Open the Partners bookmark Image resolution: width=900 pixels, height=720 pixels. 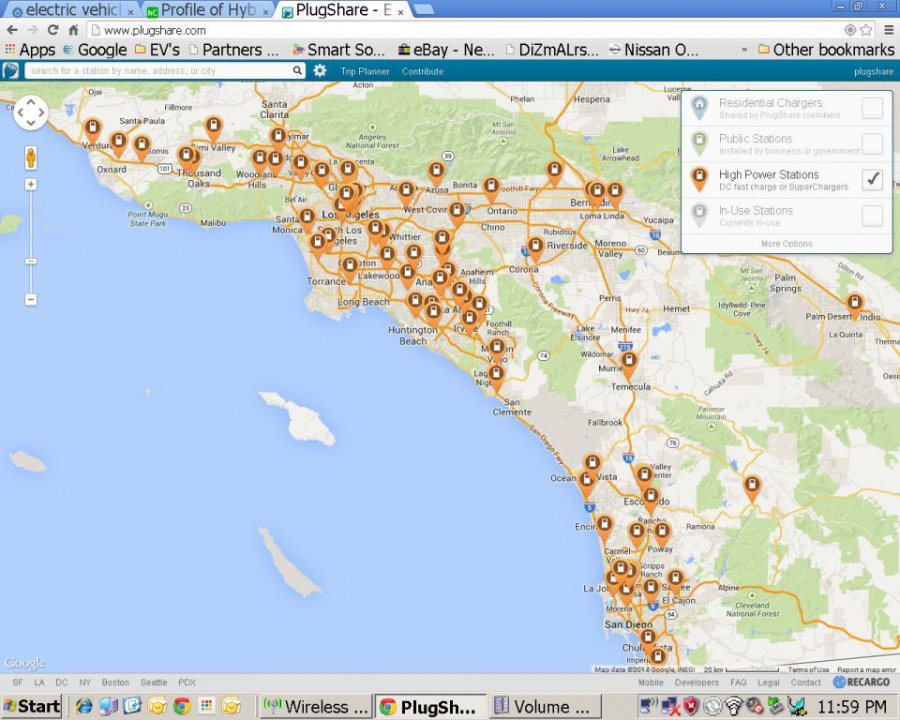[x=234, y=50]
